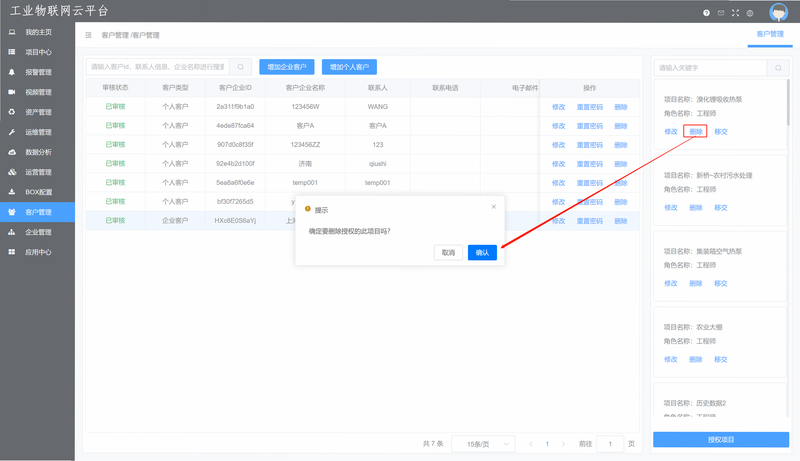The width and height of the screenshot is (800, 461).
Task: Open the 15条/页 page size dropdown
Action: (x=483, y=444)
